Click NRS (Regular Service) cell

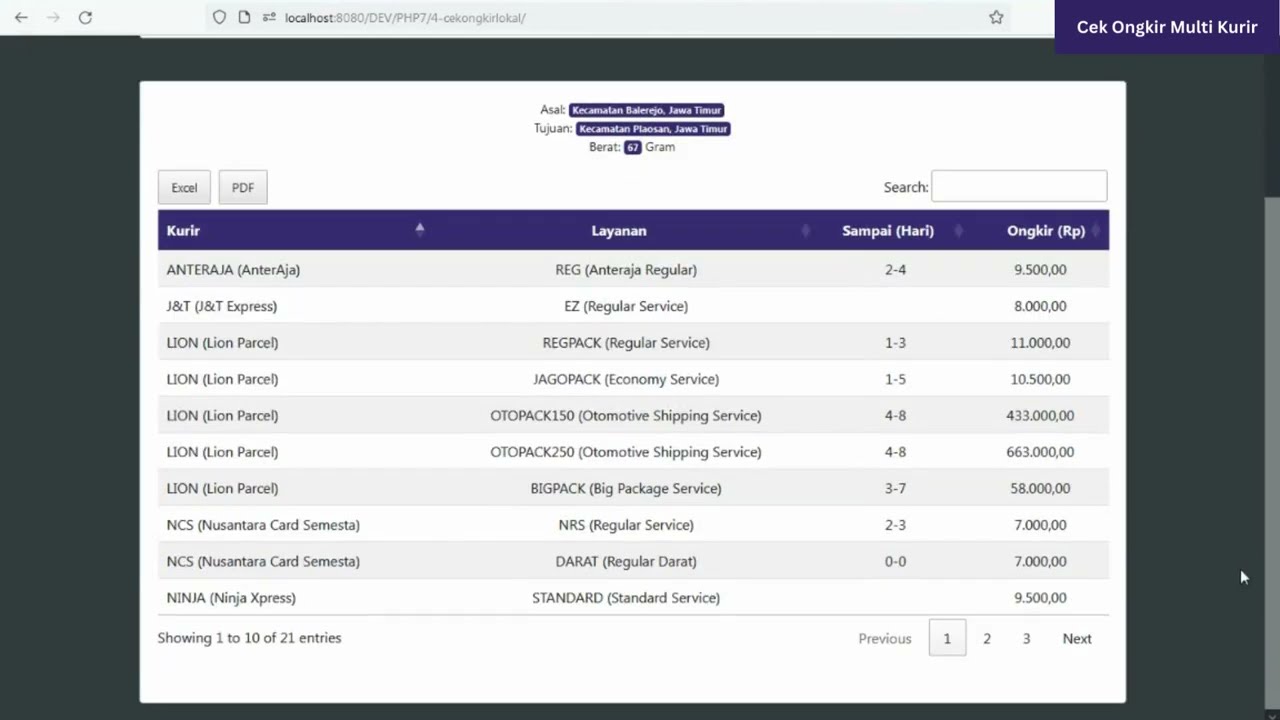click(626, 524)
